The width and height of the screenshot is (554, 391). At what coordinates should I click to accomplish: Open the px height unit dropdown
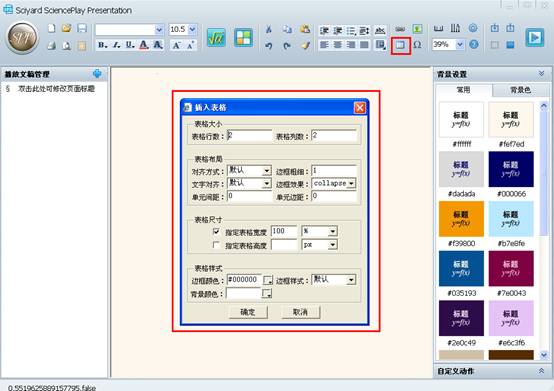[332, 245]
